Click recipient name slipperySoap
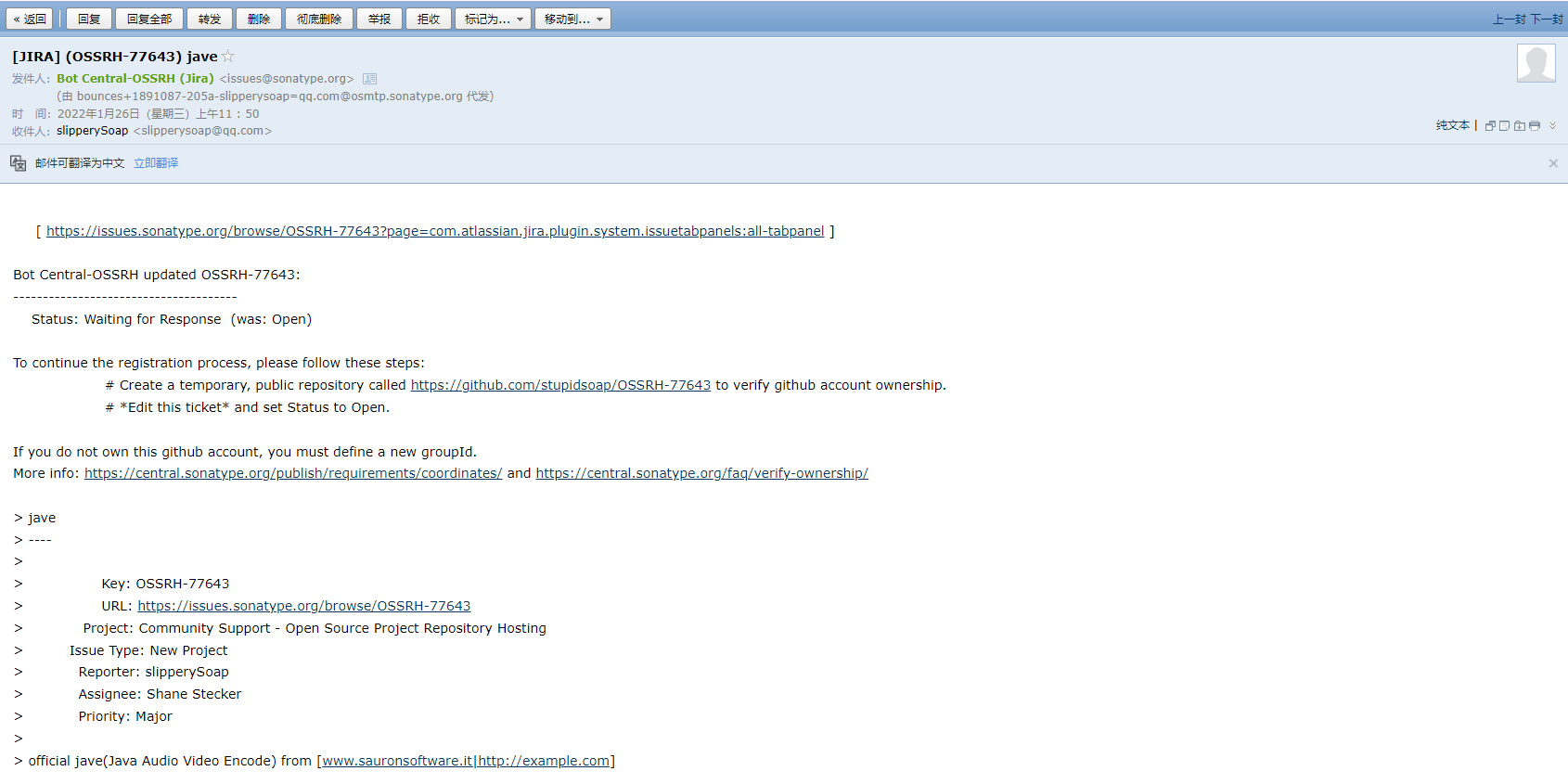The height and width of the screenshot is (784, 1568). tap(93, 131)
